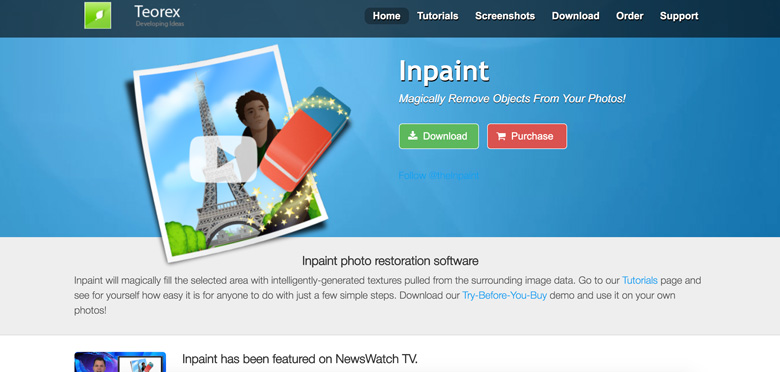Click the green Download button

click(439, 136)
